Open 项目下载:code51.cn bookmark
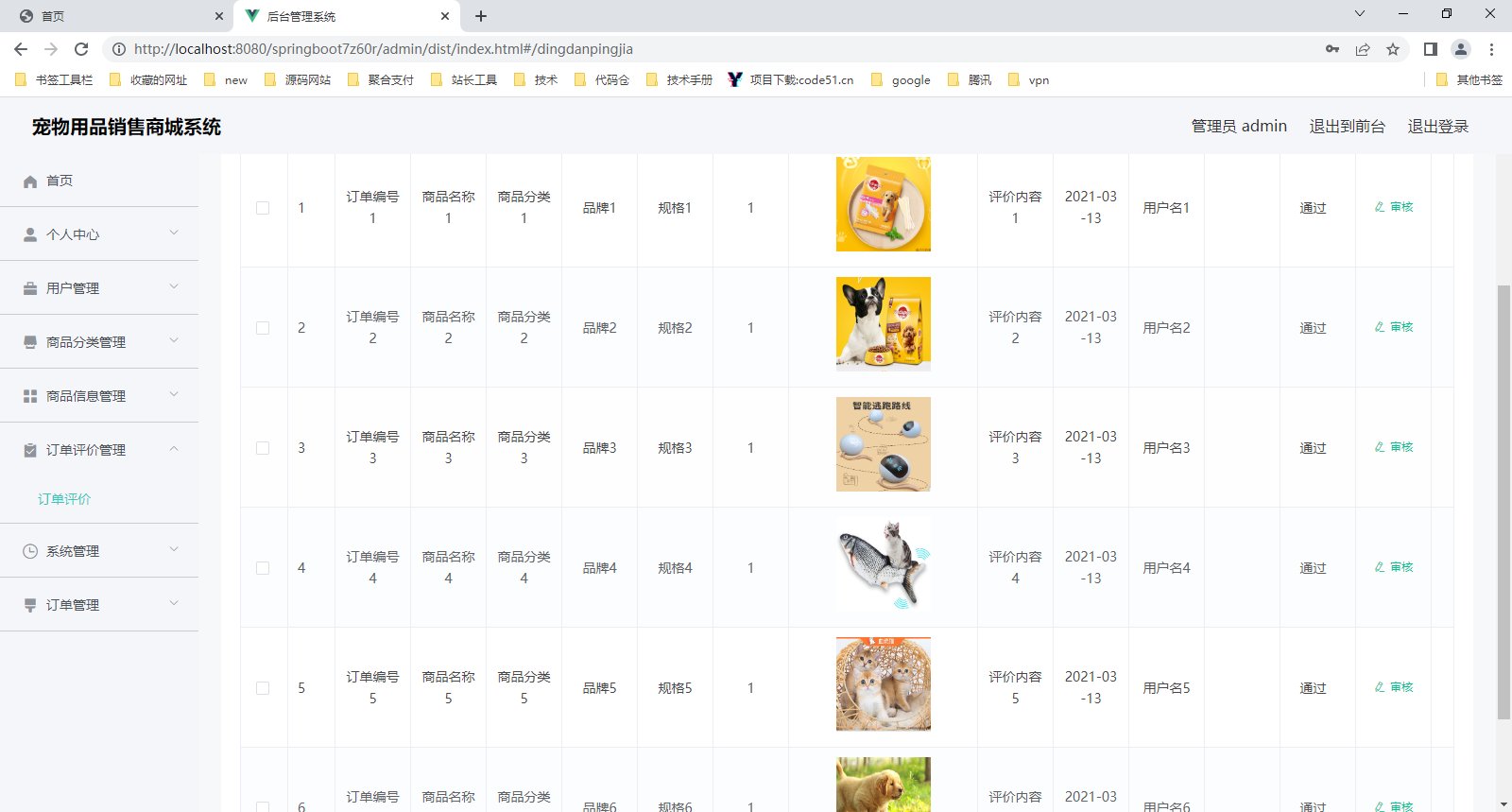The width and height of the screenshot is (1512, 812). (791, 80)
